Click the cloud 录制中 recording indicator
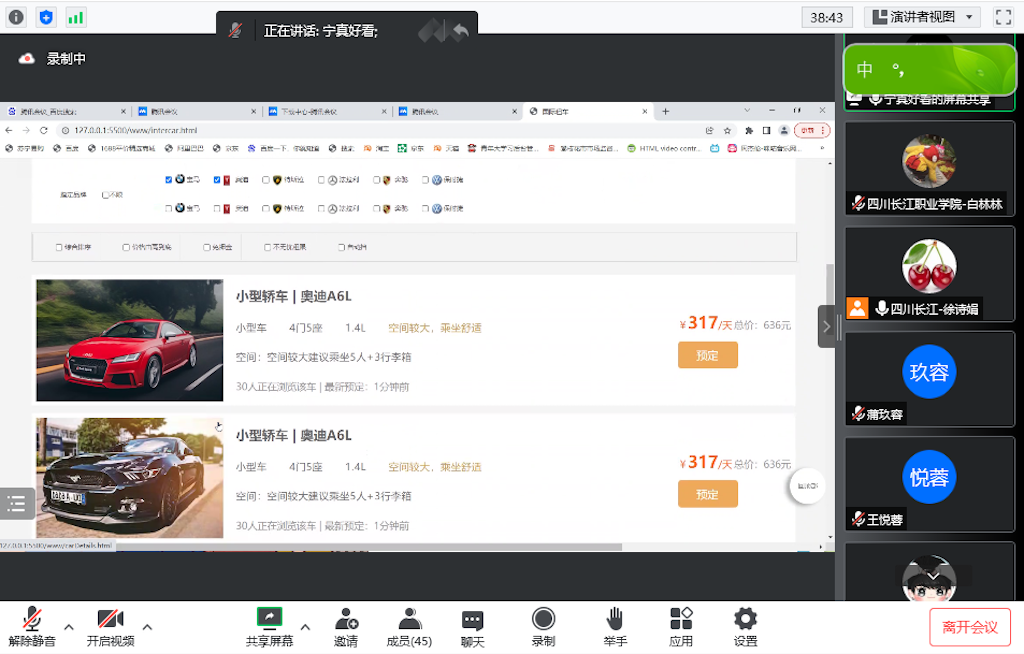The image size is (1024, 654). (x=52, y=59)
